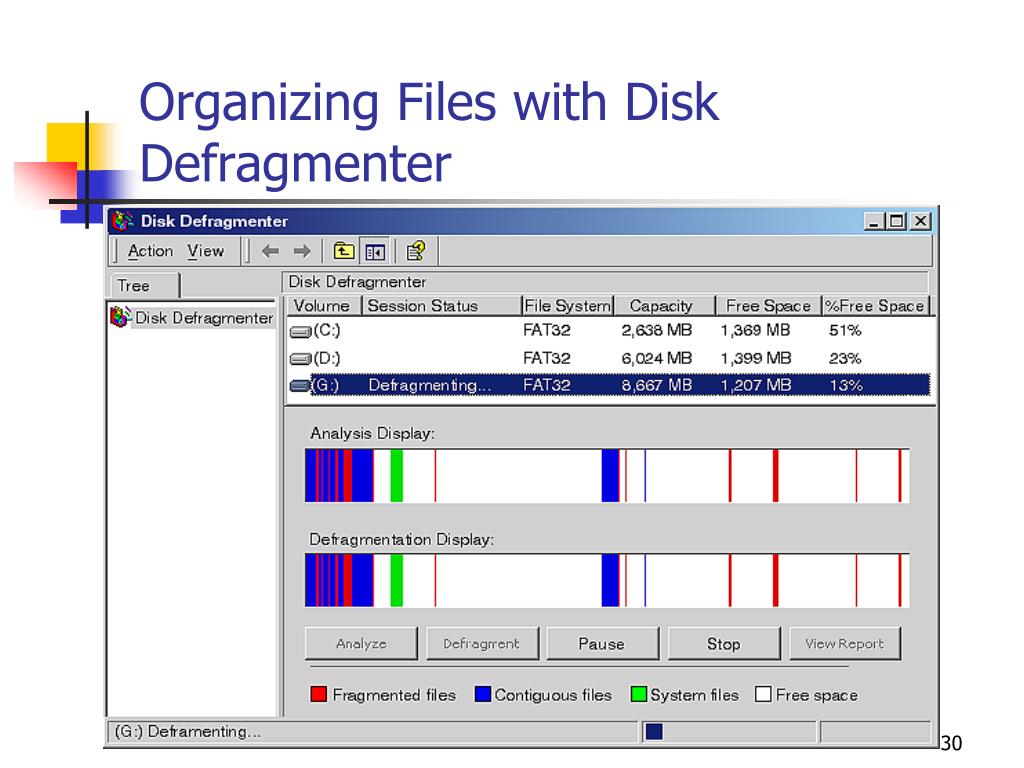Click the blue Contiguous files legend swatch
1024x768 pixels.
point(483,694)
